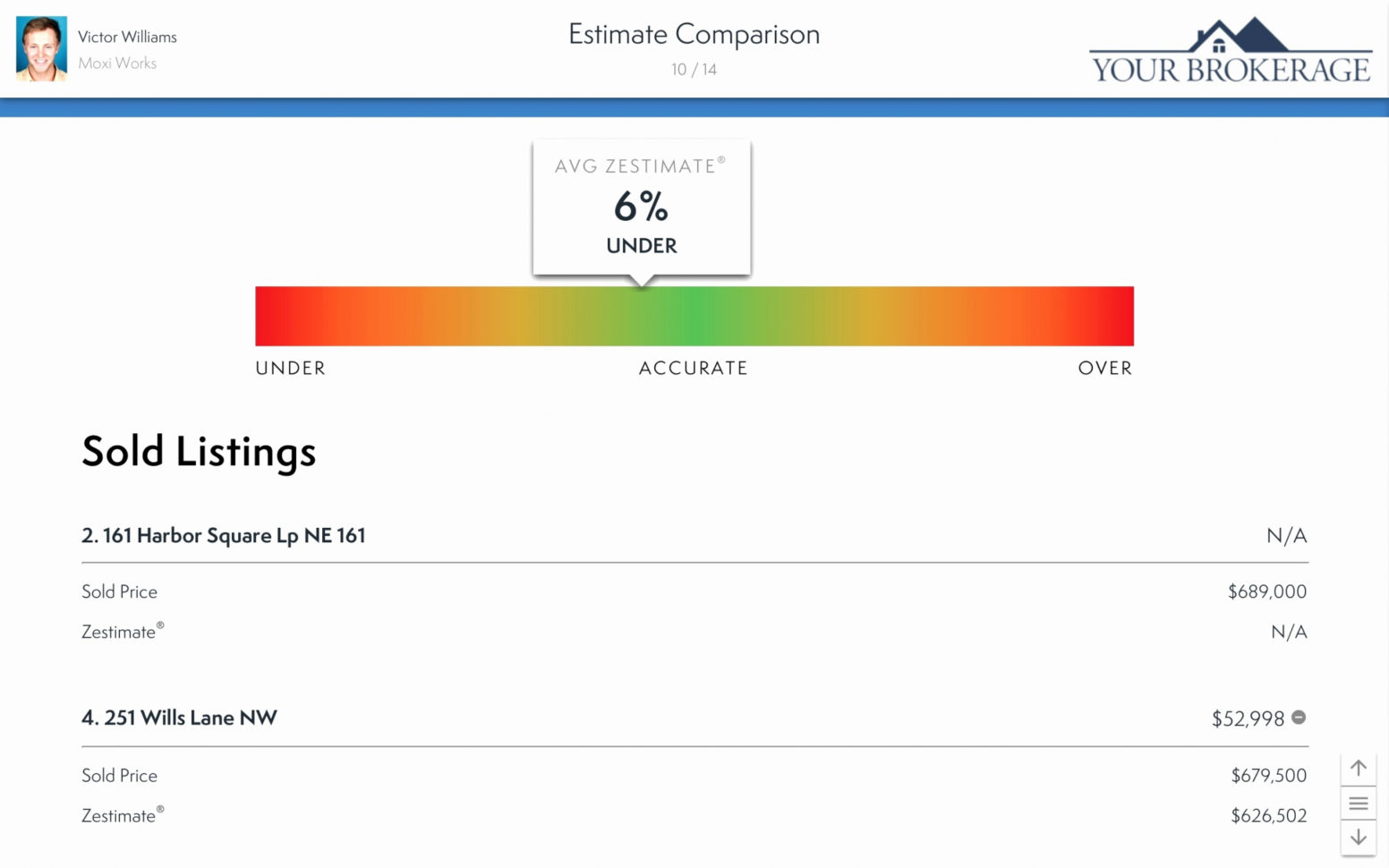Screen dimensions: 1389x868
Task: Click the Estimate Comparison page title
Action: tap(694, 34)
